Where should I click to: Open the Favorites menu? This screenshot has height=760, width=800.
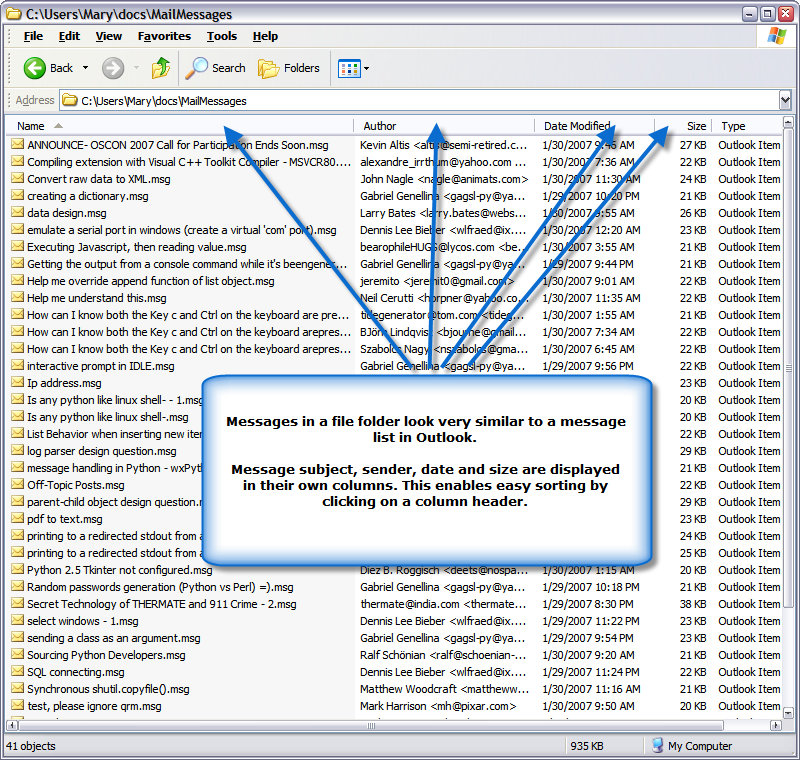(x=164, y=36)
